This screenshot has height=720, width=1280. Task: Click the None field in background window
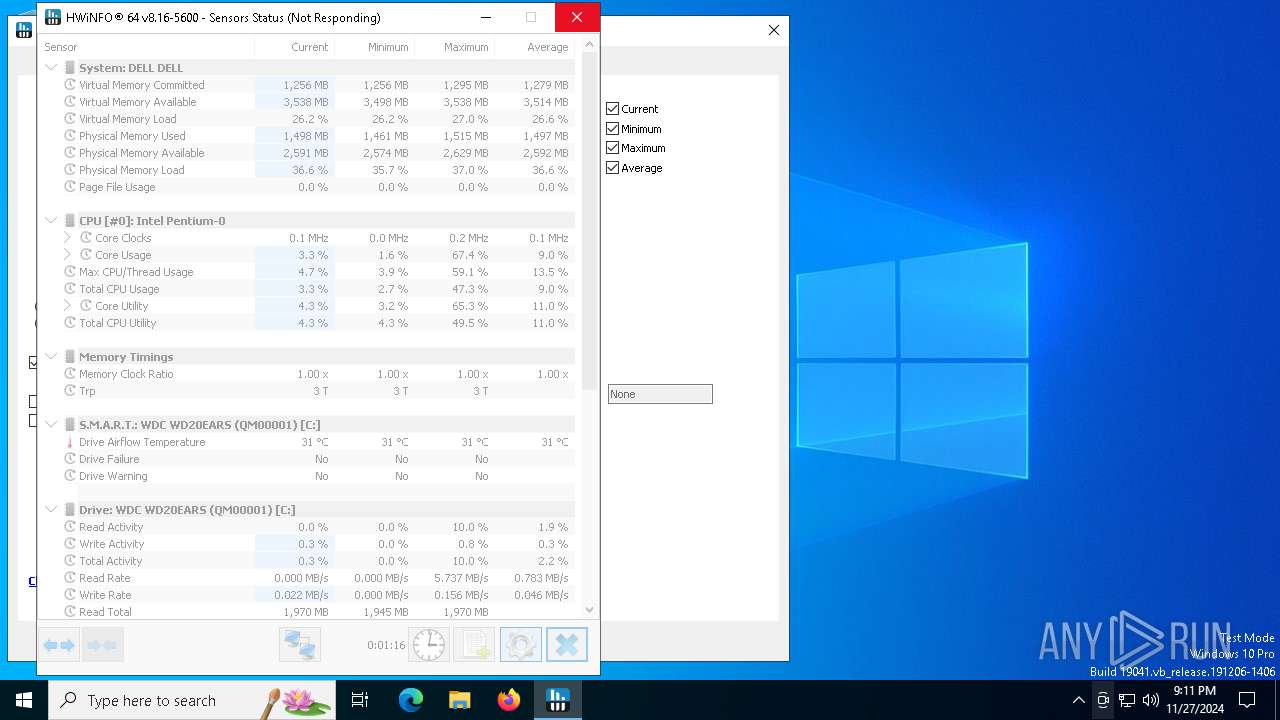point(660,394)
